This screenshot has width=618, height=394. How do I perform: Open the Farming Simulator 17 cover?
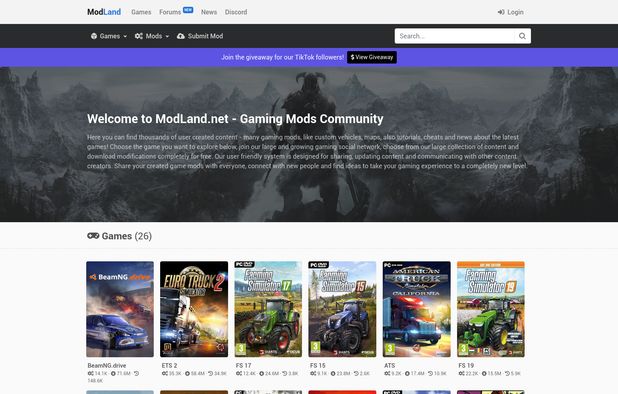tap(268, 309)
